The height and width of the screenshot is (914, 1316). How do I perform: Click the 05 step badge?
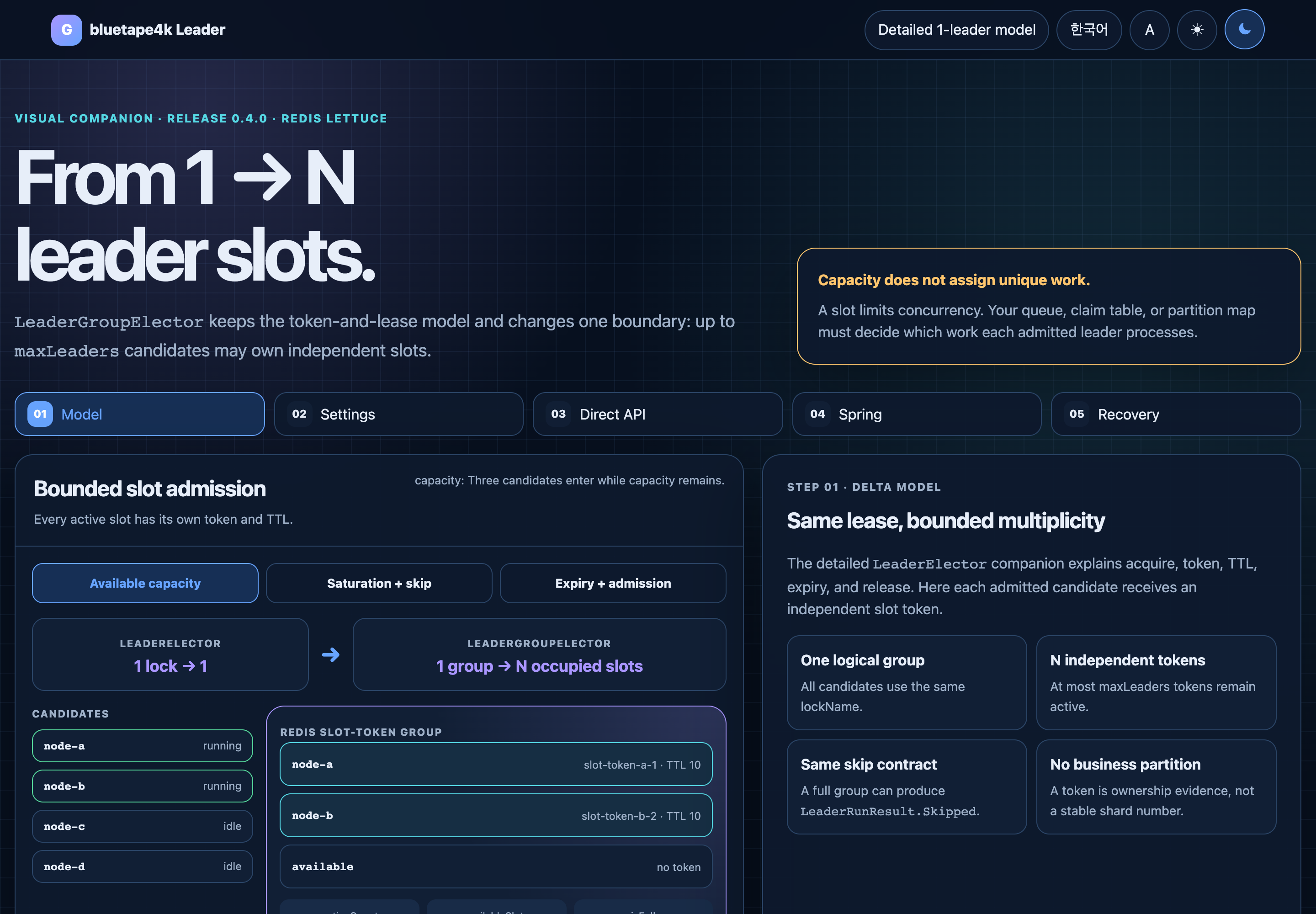click(x=1077, y=414)
